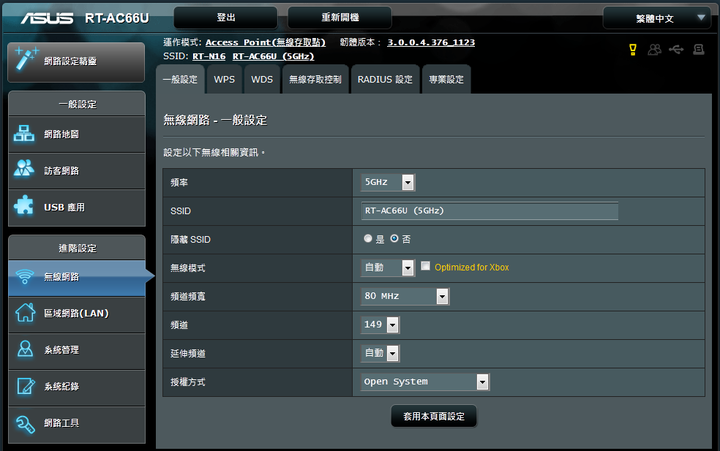Click the RT-N16 SSID link
This screenshot has height=451, width=720.
[209, 56]
